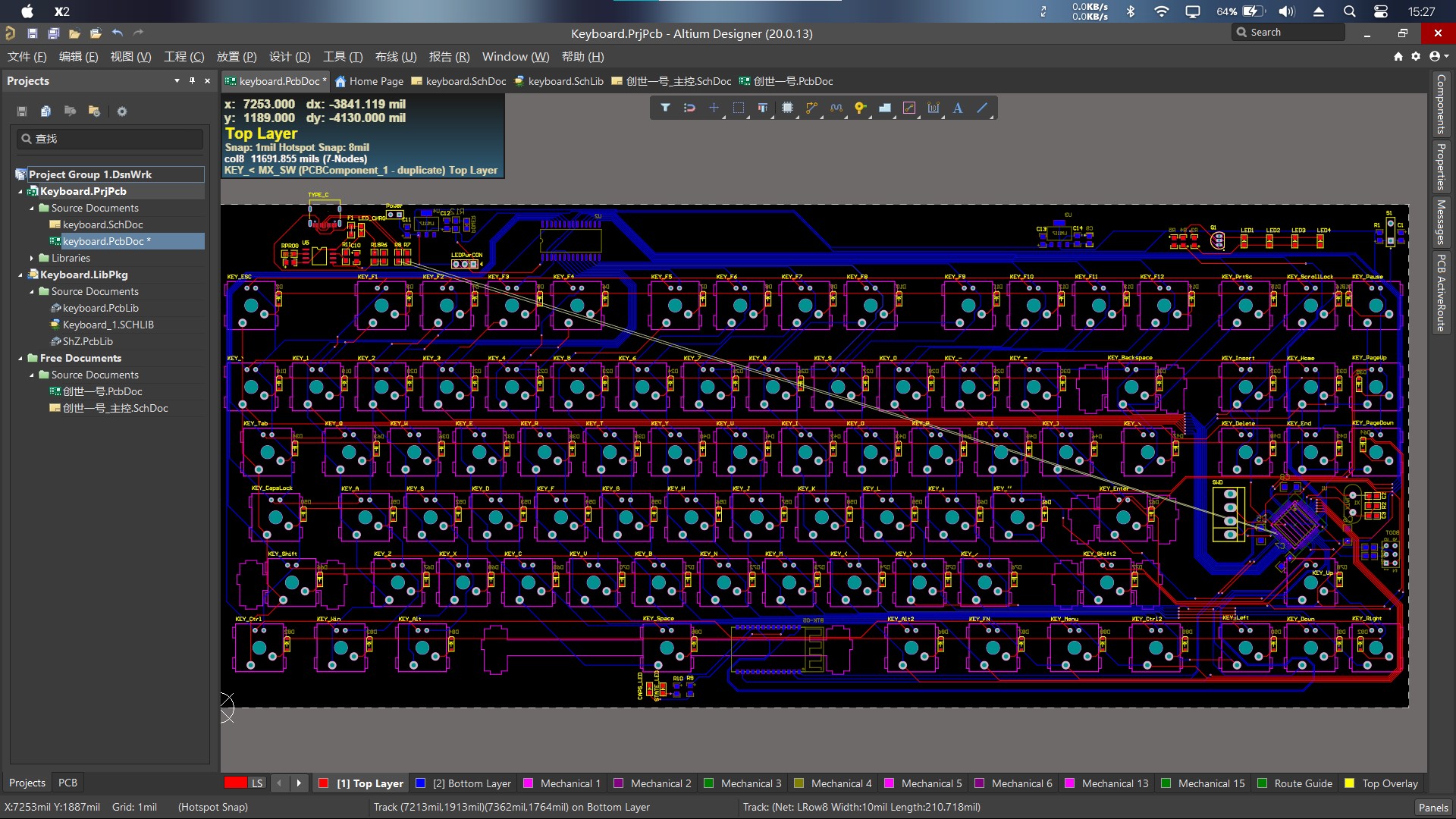
Task: Click the 查找 search field in Projects
Action: pyautogui.click(x=111, y=139)
